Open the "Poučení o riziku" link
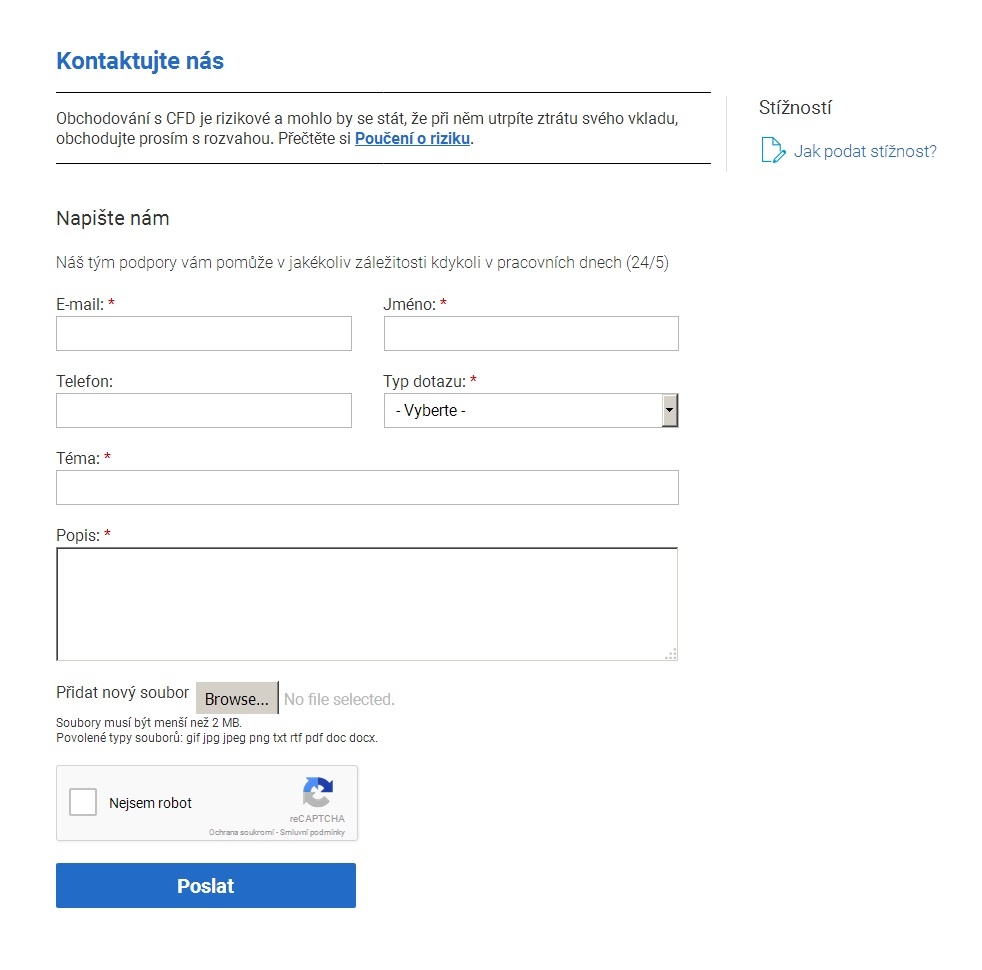 [412, 139]
